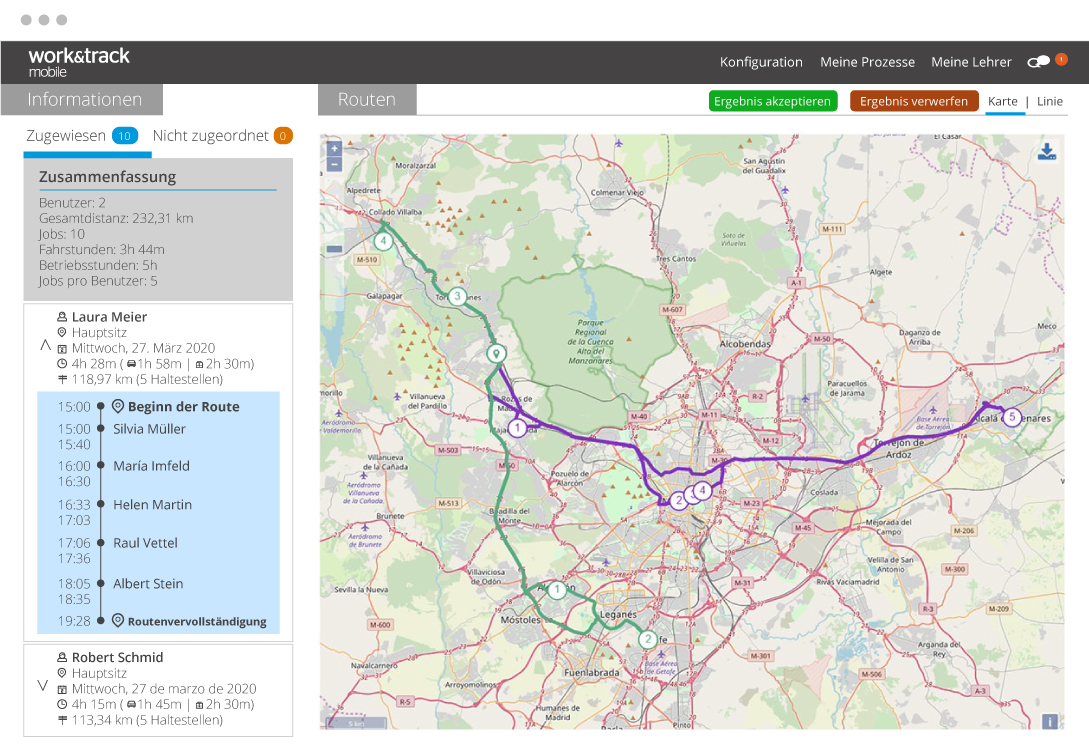Select the María Imfeld stop
The image size is (1089, 754).
pos(151,466)
